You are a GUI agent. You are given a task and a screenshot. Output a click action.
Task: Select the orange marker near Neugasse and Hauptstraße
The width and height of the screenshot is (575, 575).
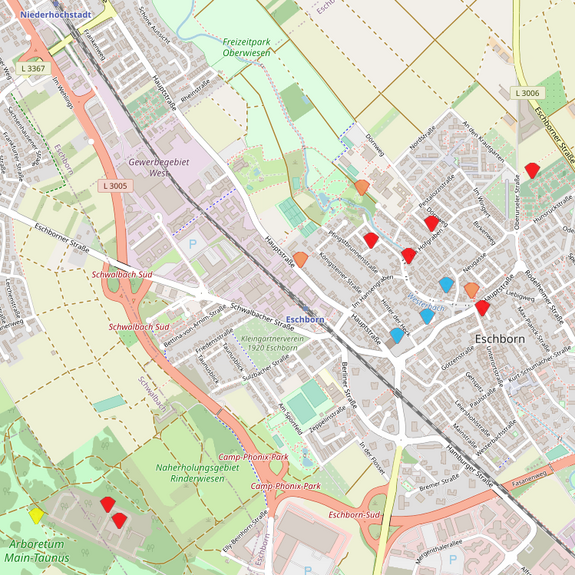(472, 290)
